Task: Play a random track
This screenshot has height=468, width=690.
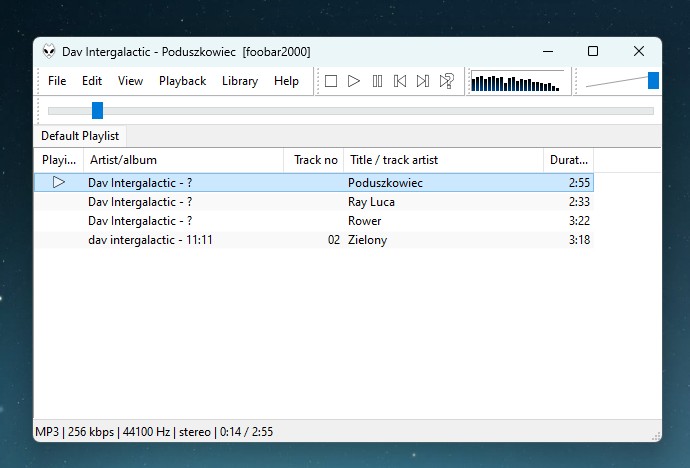Action: point(447,81)
